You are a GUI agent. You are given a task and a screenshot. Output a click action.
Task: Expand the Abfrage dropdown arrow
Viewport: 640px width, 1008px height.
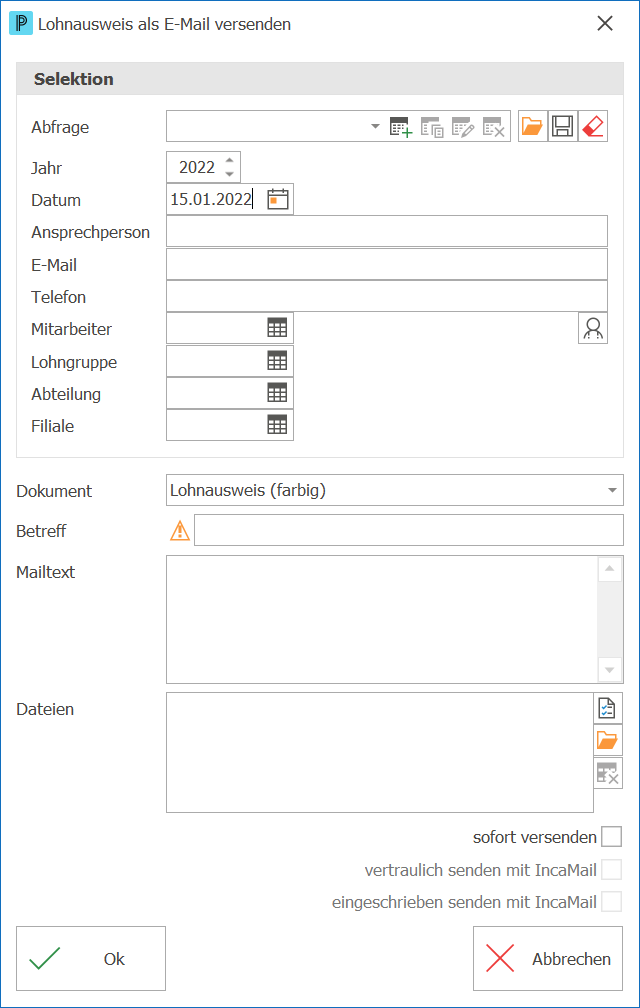pyautogui.click(x=376, y=127)
